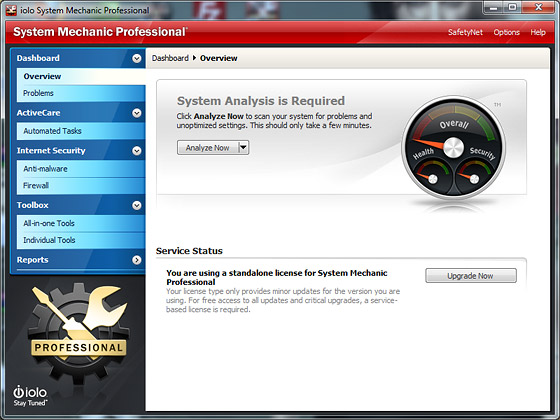This screenshot has height=420, width=560.
Task: Open Options in the header
Action: pos(506,32)
